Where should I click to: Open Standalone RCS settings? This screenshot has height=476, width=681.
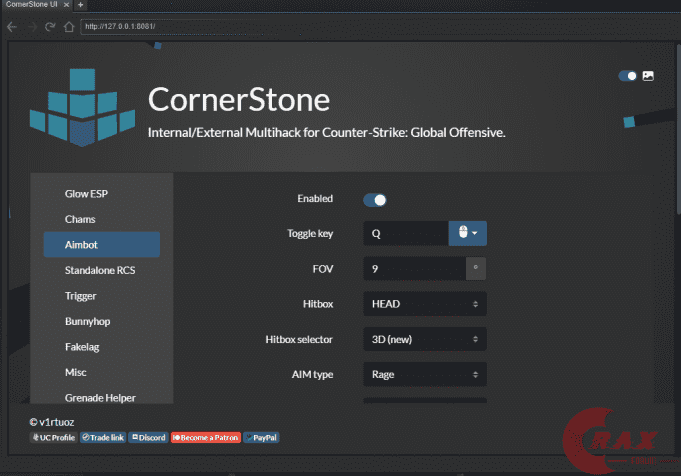pyautogui.click(x=102, y=270)
